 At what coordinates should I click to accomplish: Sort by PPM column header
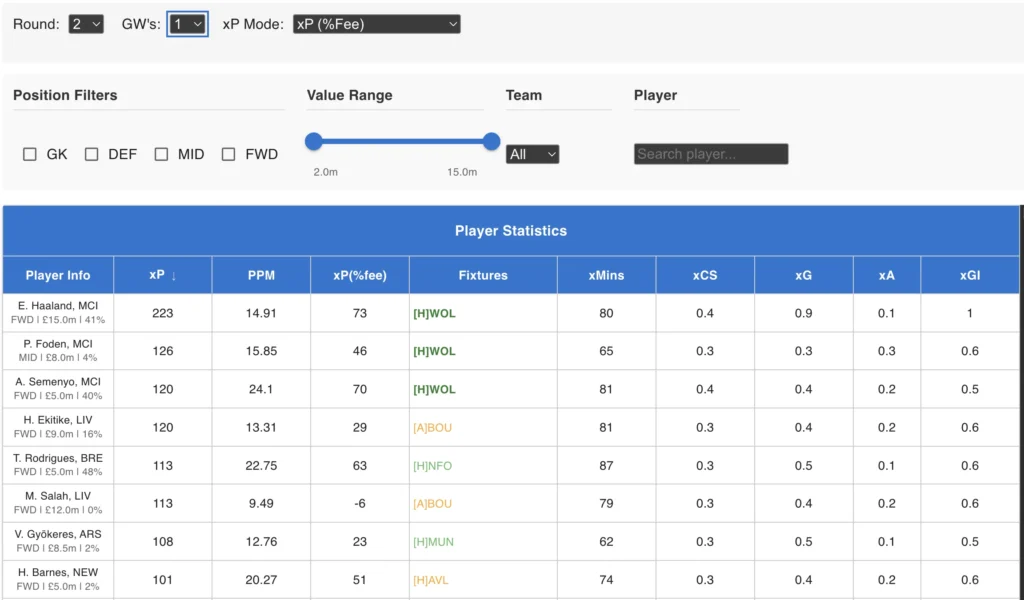click(x=261, y=275)
